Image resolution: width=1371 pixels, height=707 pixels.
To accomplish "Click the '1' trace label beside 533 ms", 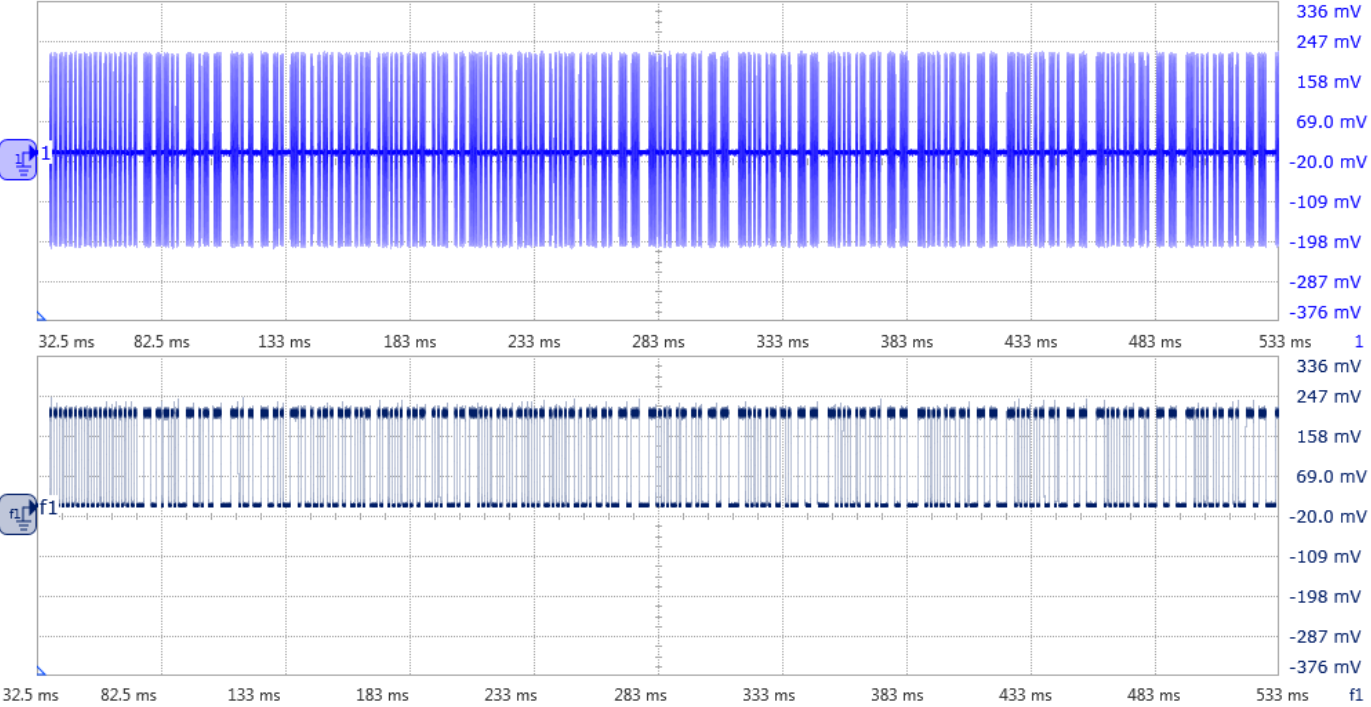I will (1358, 342).
